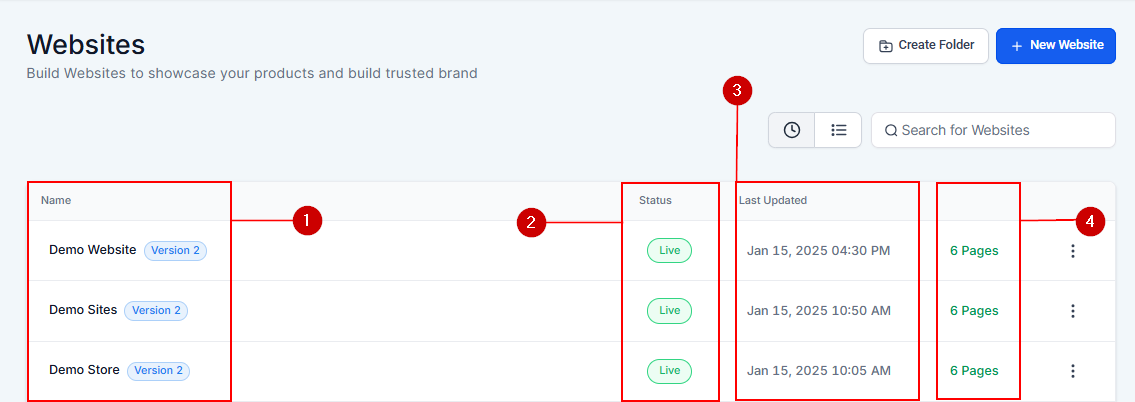Sort by Last Updated column header
This screenshot has width=1135, height=402.
(773, 200)
